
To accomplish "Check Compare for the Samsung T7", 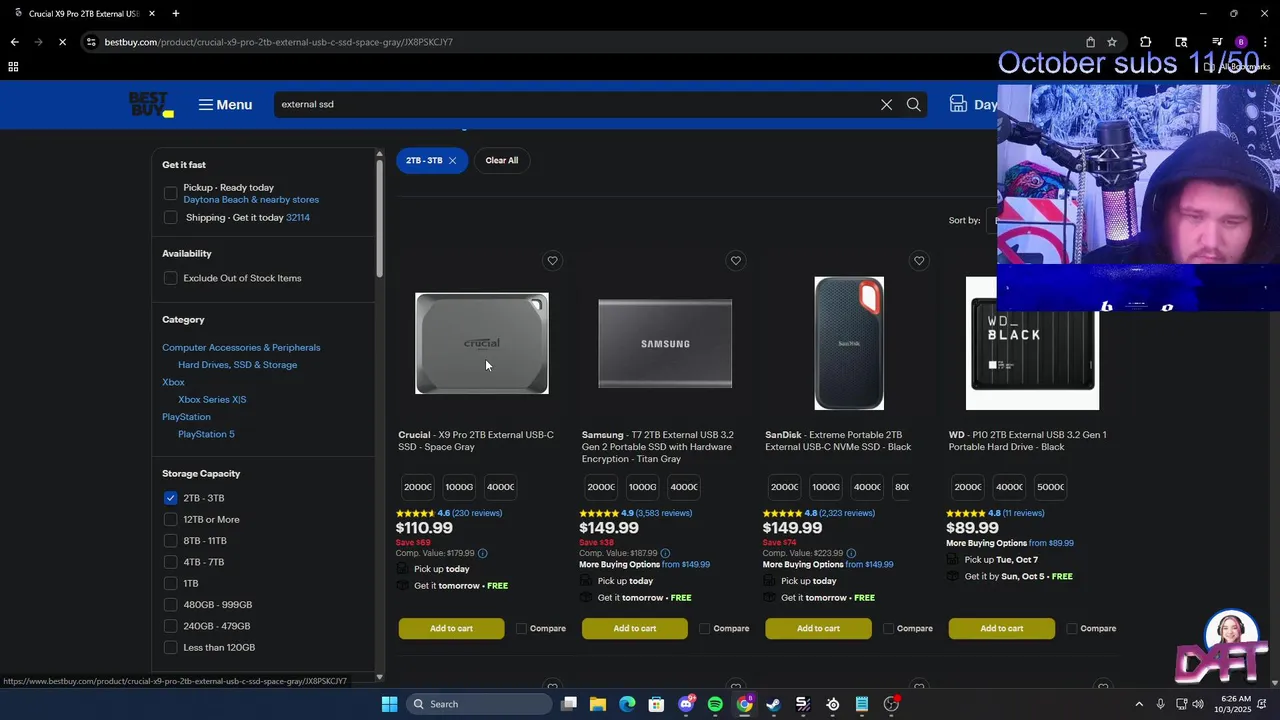I will coord(705,628).
